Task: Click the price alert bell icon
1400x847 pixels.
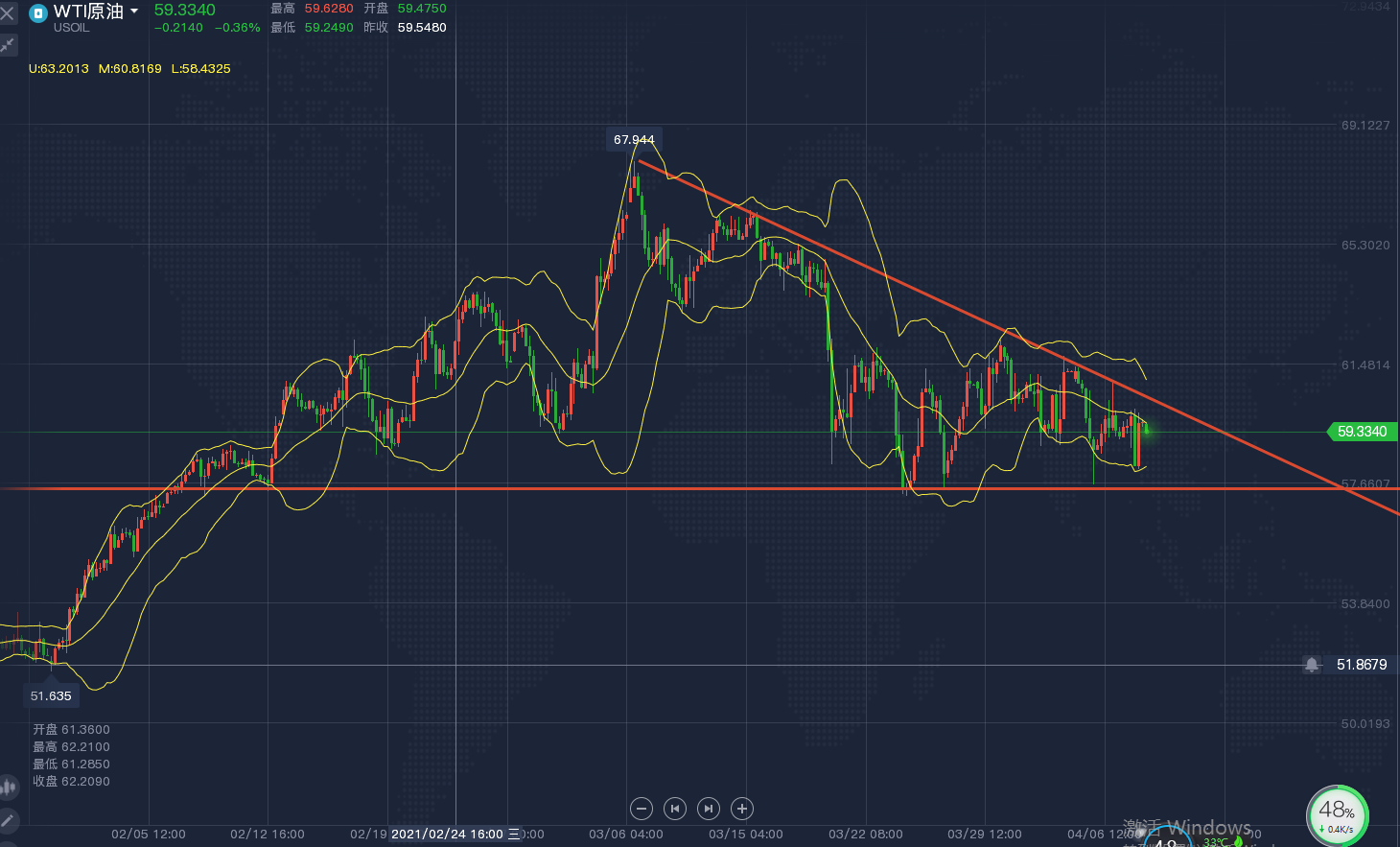Action: tap(1312, 665)
